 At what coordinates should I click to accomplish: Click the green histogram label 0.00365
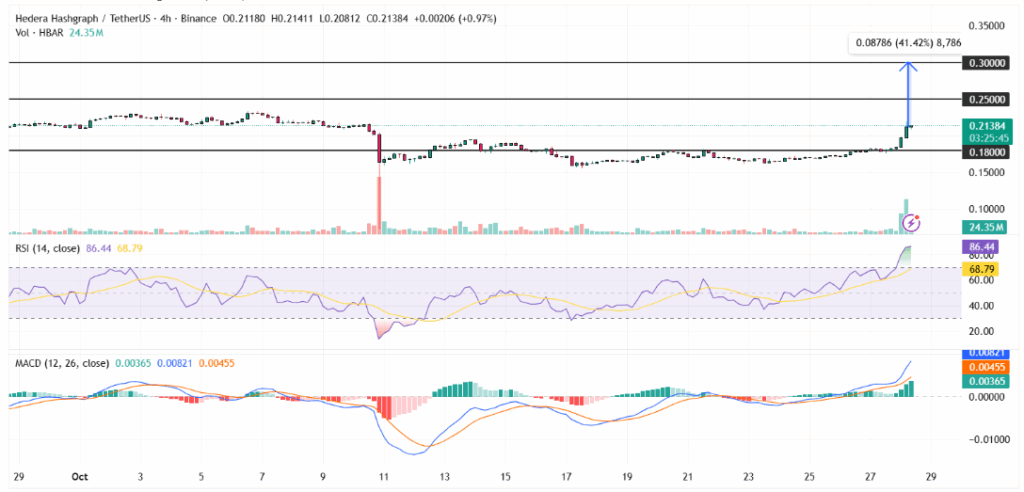coord(984,379)
